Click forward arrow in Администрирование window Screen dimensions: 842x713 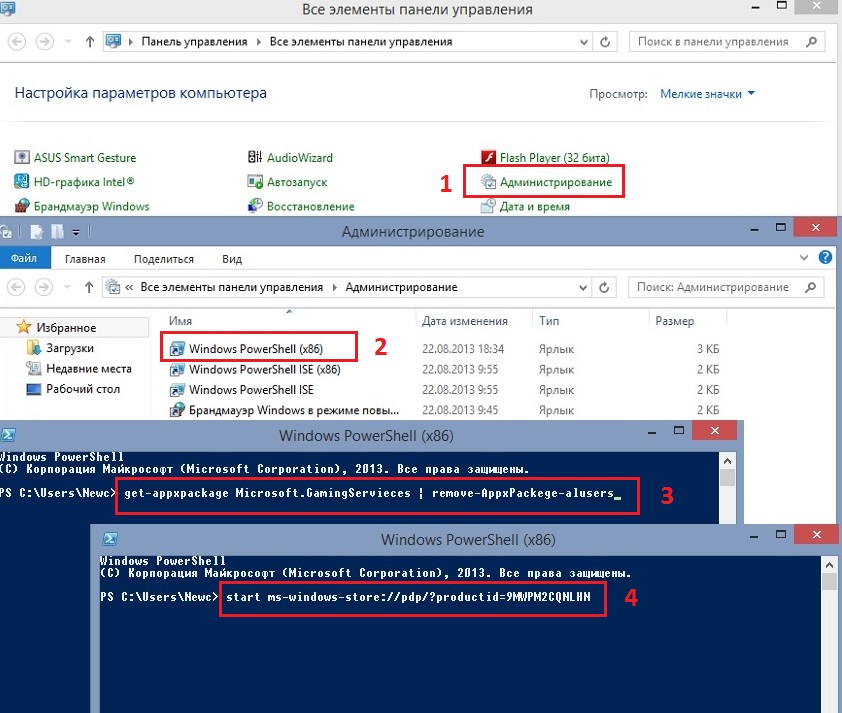point(43,287)
